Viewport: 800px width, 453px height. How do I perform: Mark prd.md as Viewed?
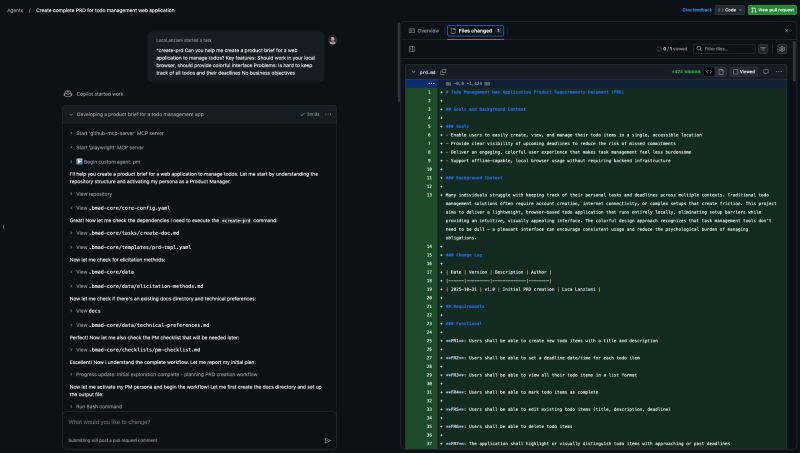pos(745,72)
